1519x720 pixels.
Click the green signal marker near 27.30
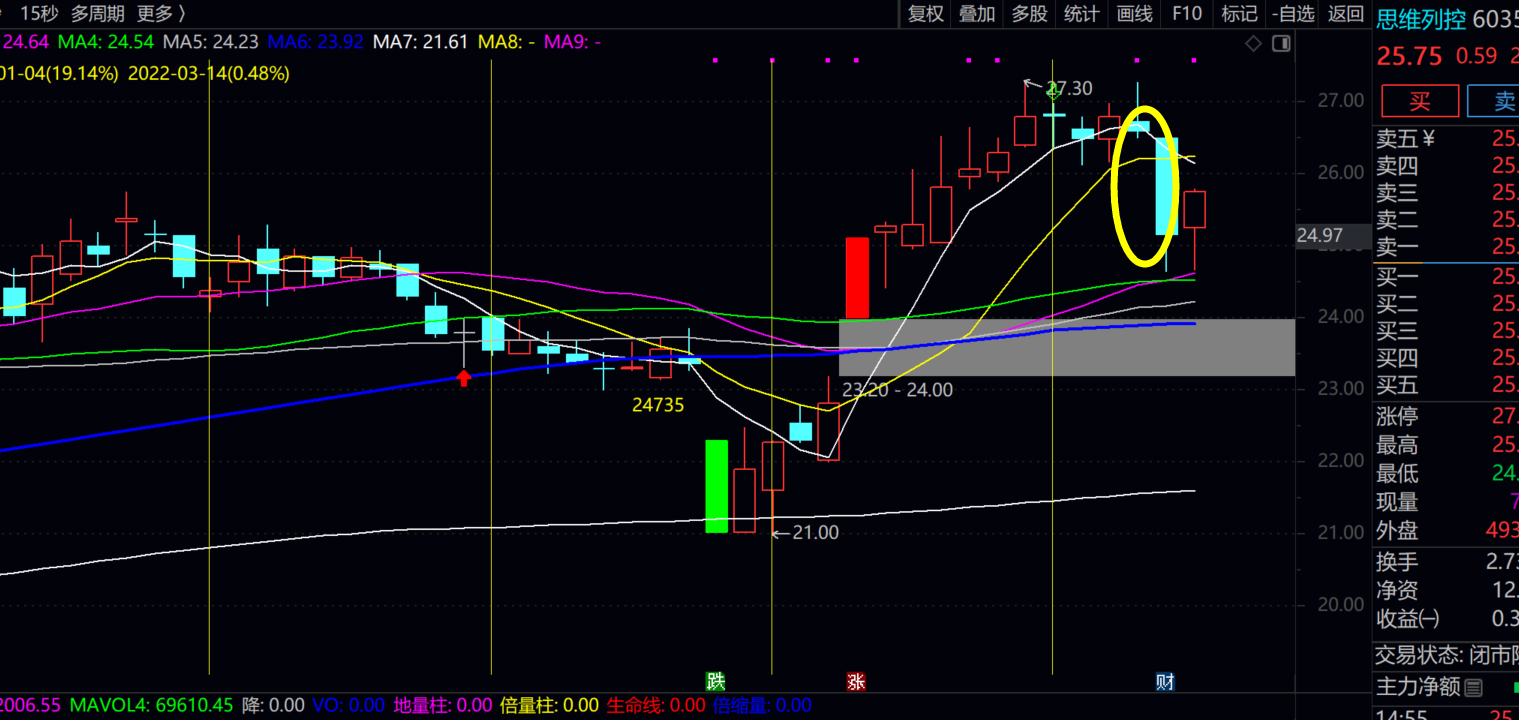click(x=1053, y=92)
